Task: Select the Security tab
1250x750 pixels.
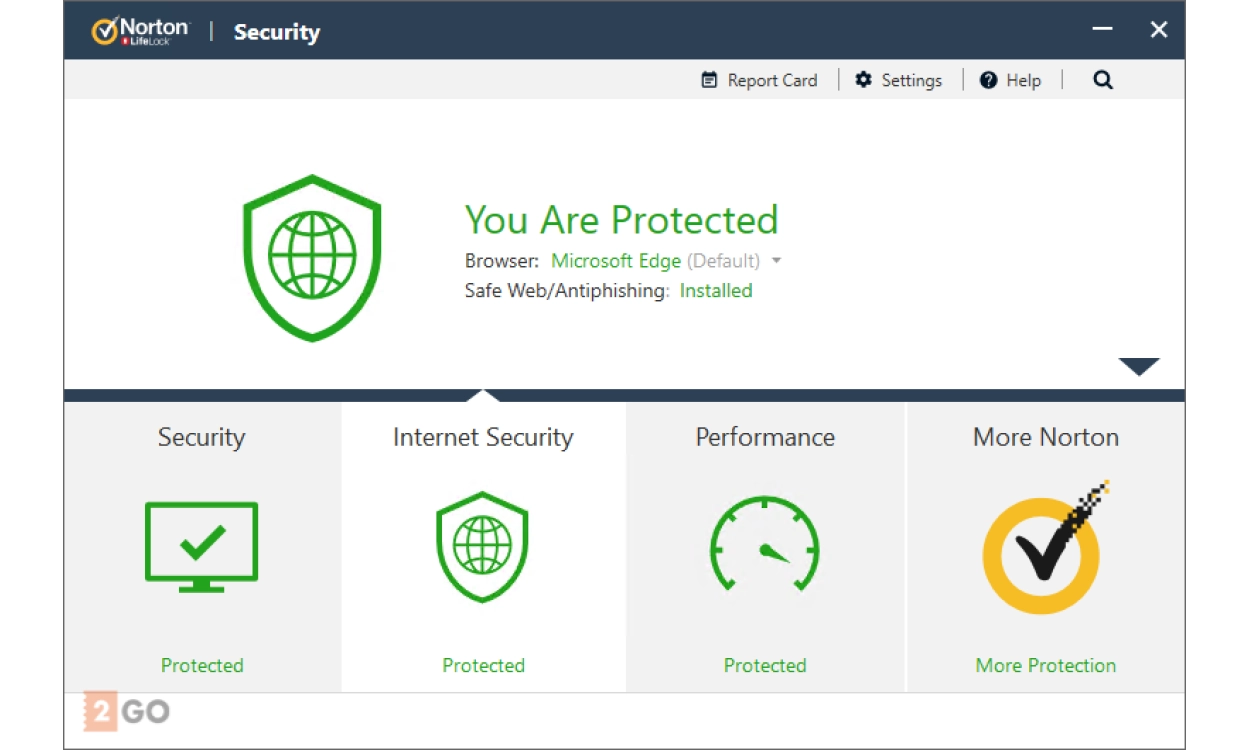Action: 201,437
